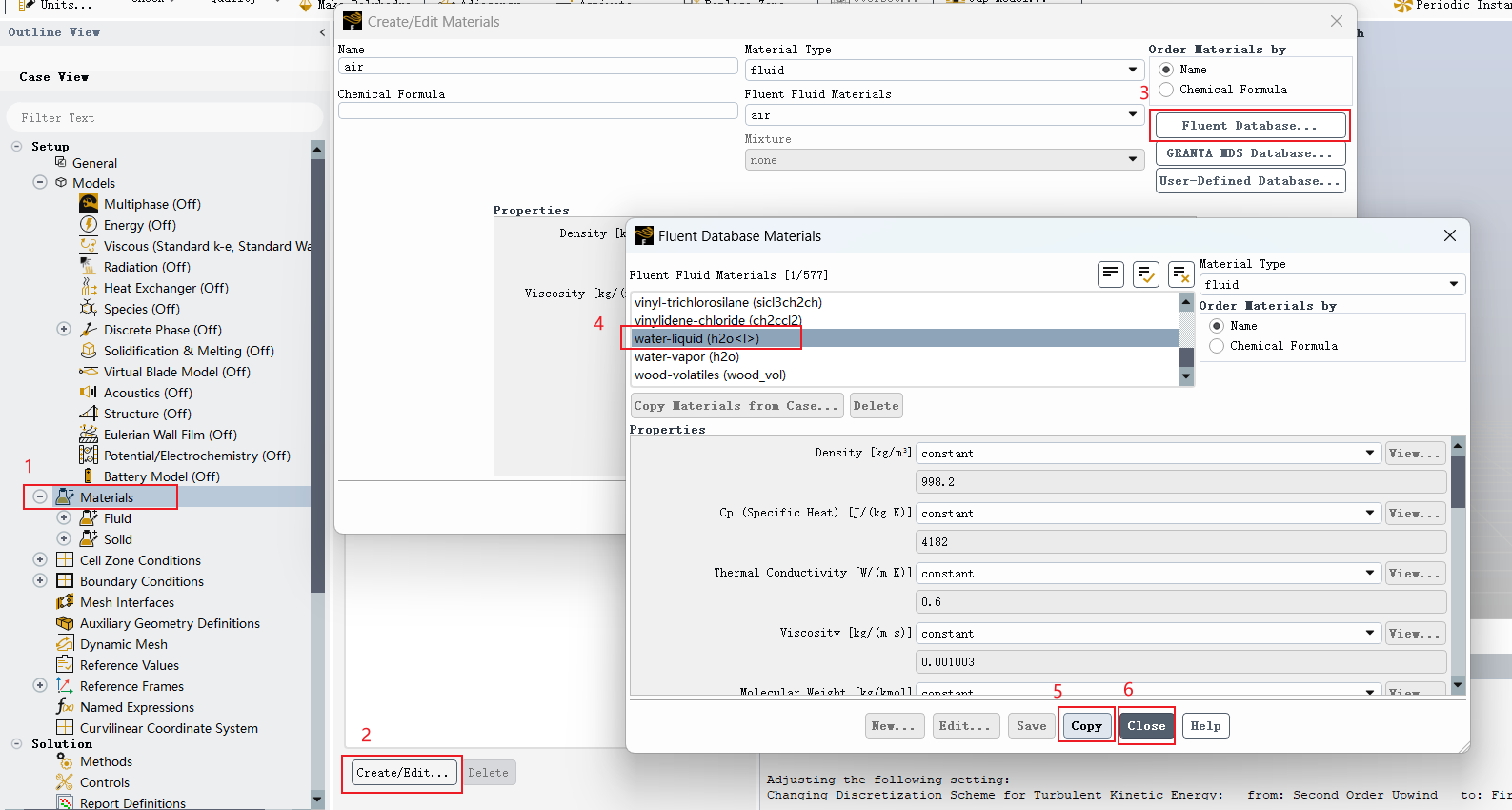Click the Discrete Phase icon

[89, 329]
